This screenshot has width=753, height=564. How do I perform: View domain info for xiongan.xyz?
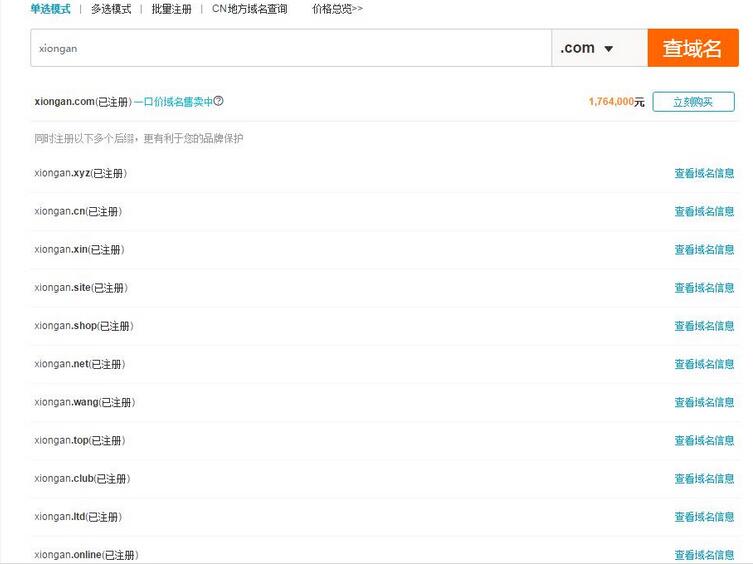[704, 173]
